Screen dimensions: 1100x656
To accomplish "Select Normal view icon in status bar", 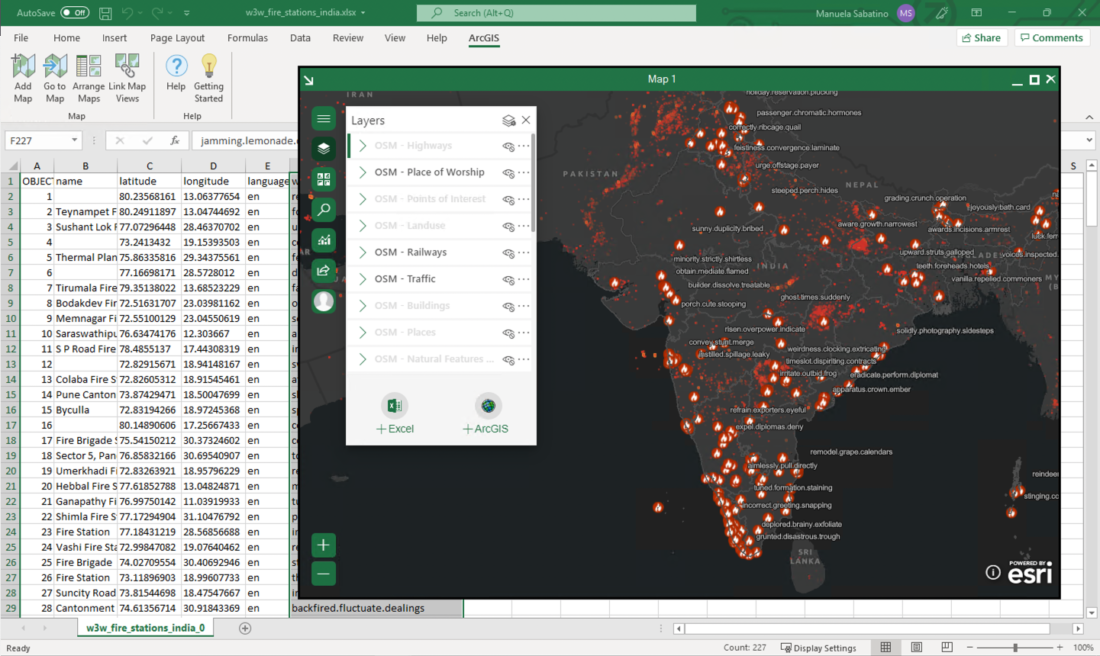I will click(886, 648).
